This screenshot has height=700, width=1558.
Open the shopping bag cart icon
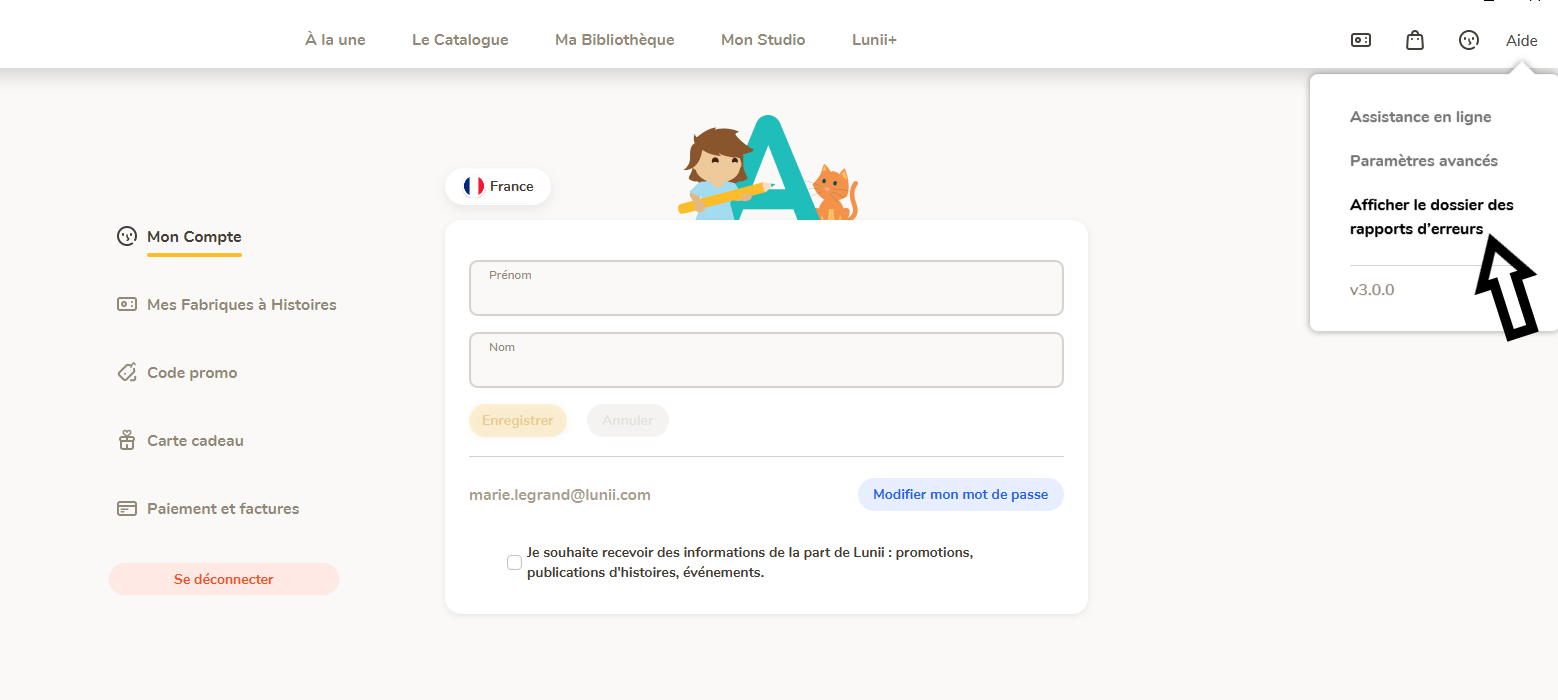tap(1415, 40)
